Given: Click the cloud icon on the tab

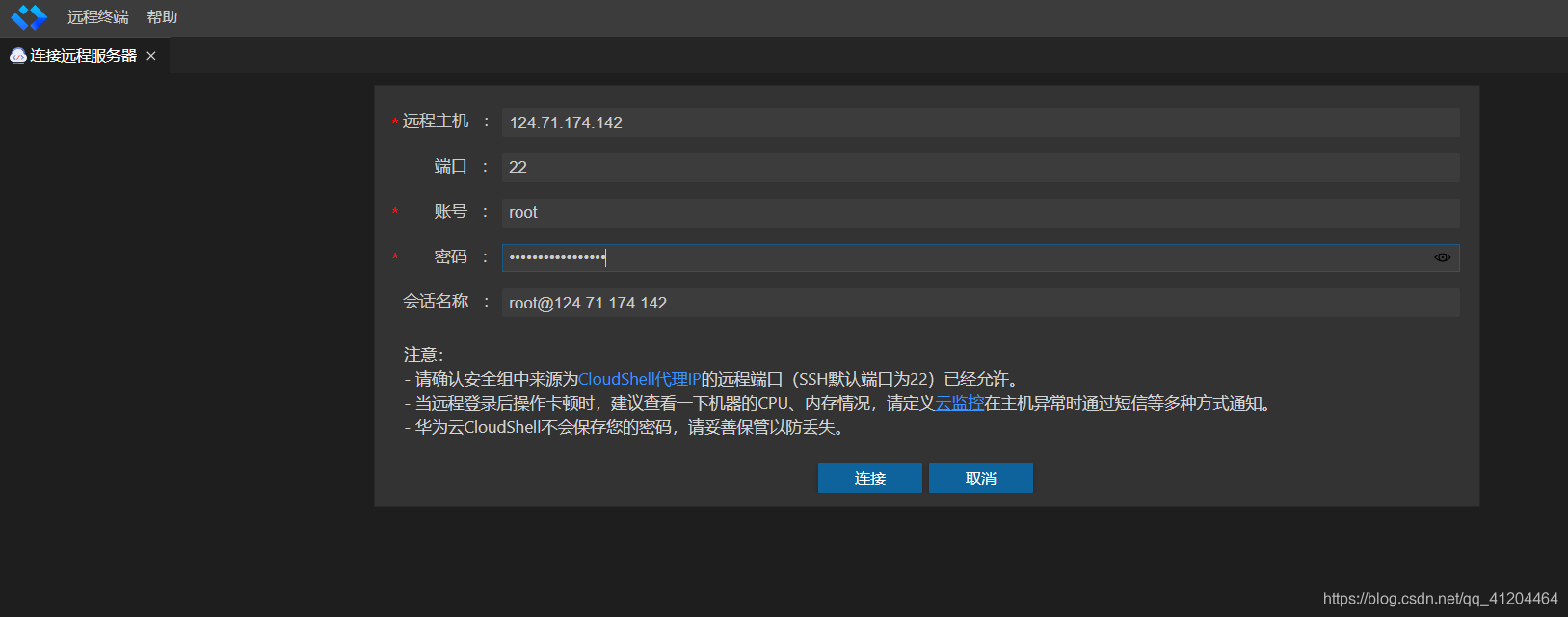Looking at the screenshot, I should point(18,56).
